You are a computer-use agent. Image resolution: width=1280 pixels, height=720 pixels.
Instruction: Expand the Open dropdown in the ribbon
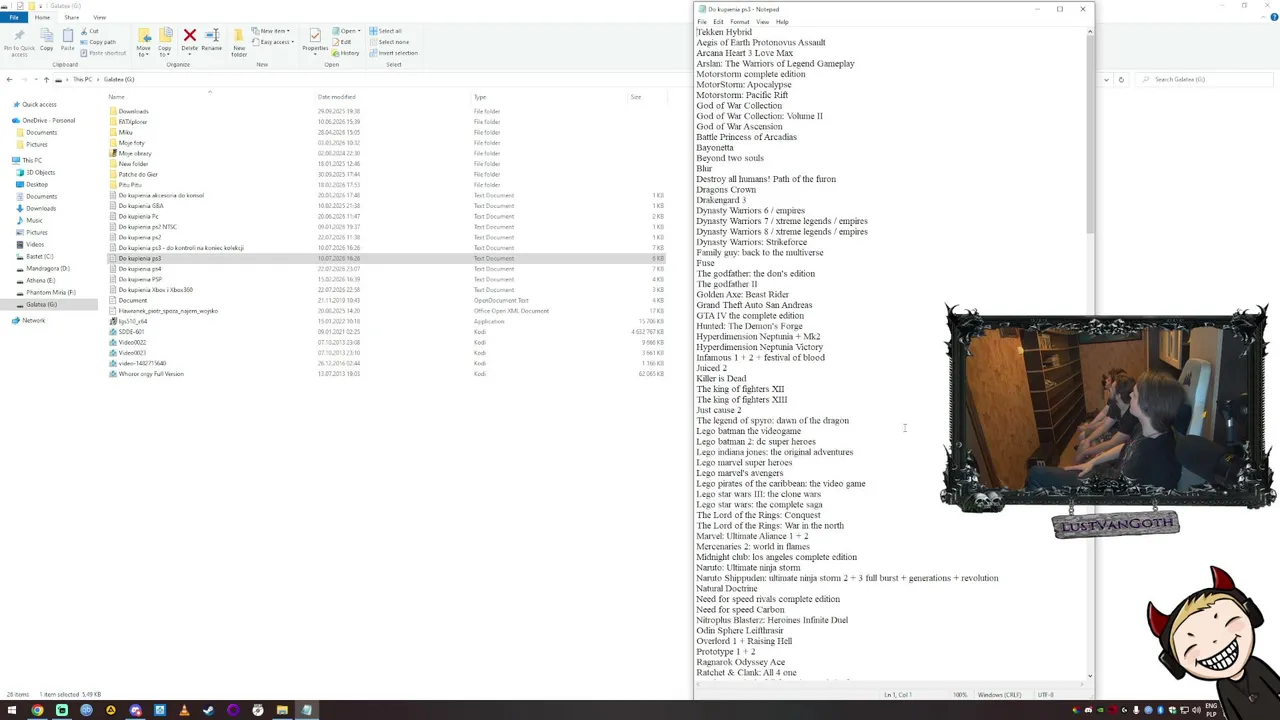point(347,31)
